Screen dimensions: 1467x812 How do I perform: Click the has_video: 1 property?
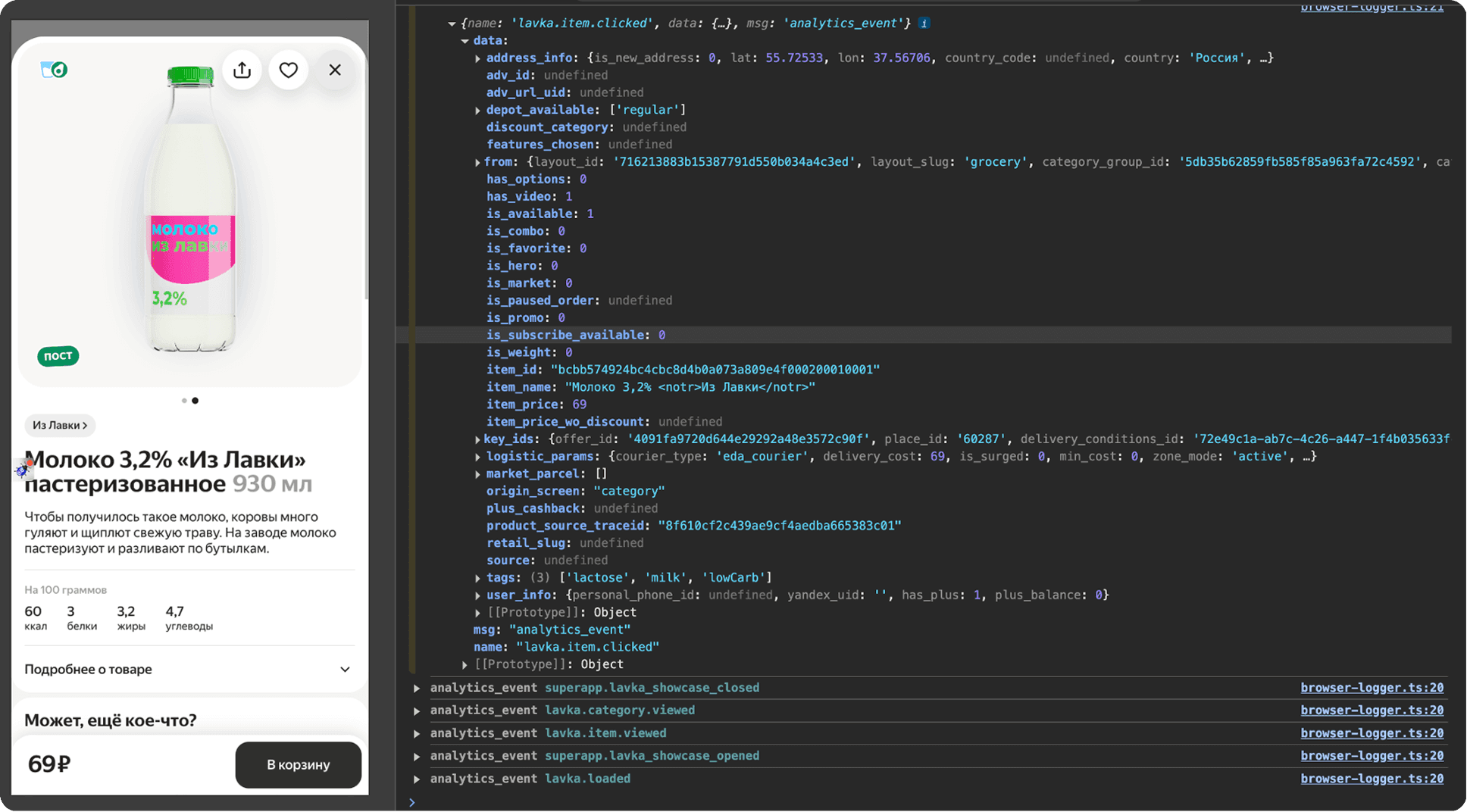click(x=529, y=196)
